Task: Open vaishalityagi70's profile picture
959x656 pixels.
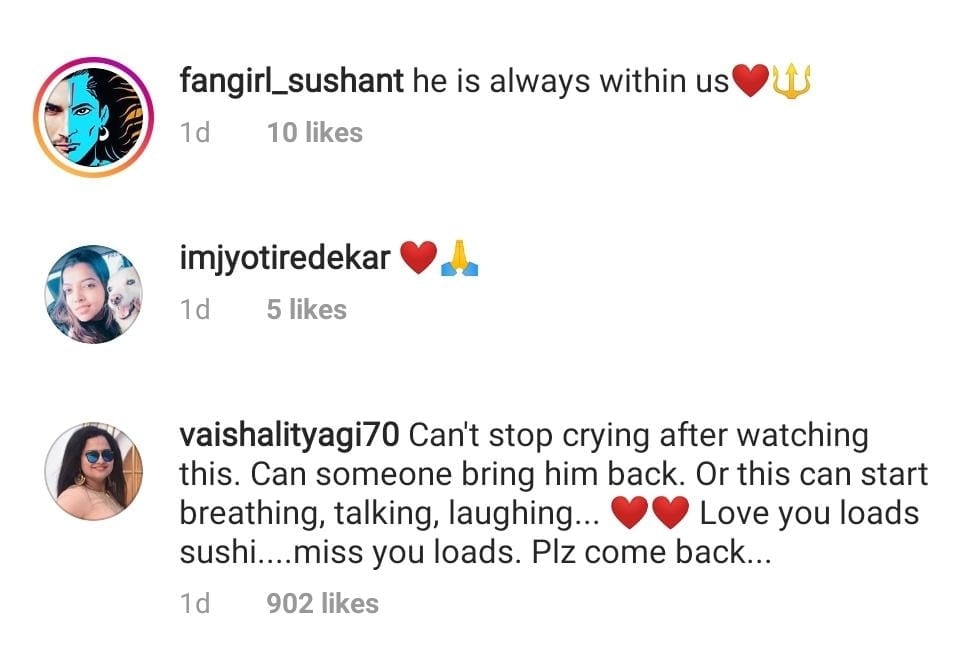Action: coord(94,471)
